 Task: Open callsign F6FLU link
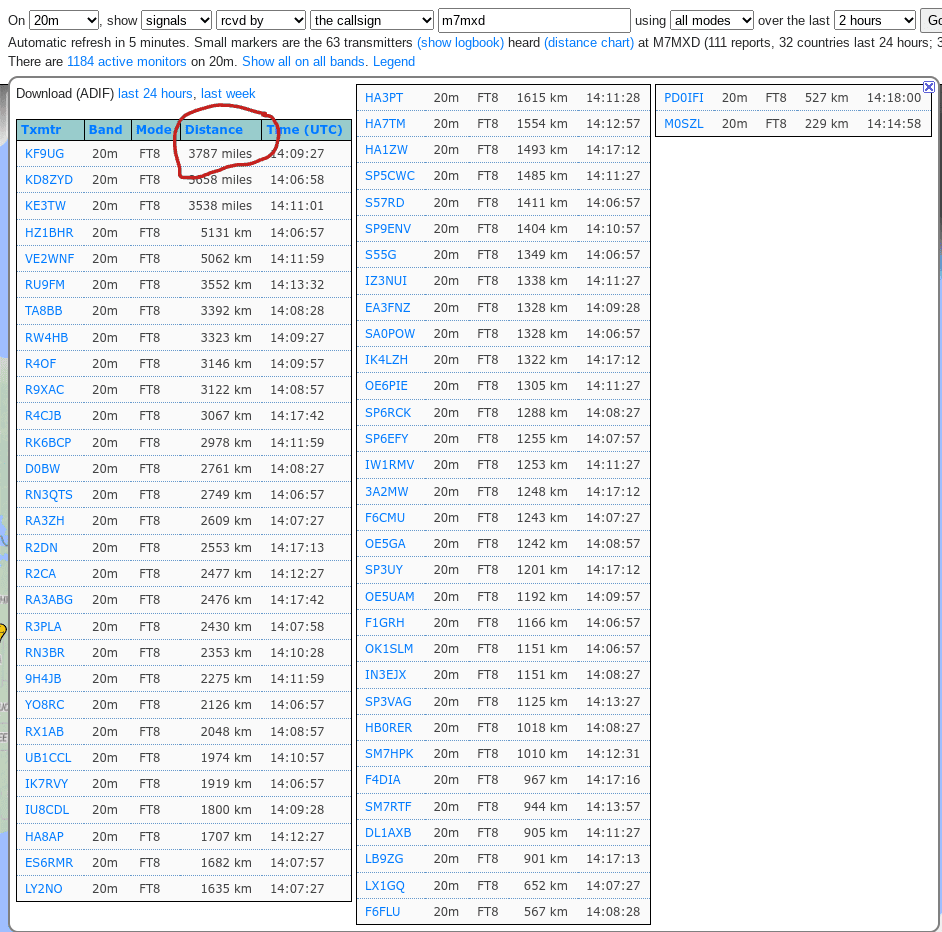(x=382, y=912)
